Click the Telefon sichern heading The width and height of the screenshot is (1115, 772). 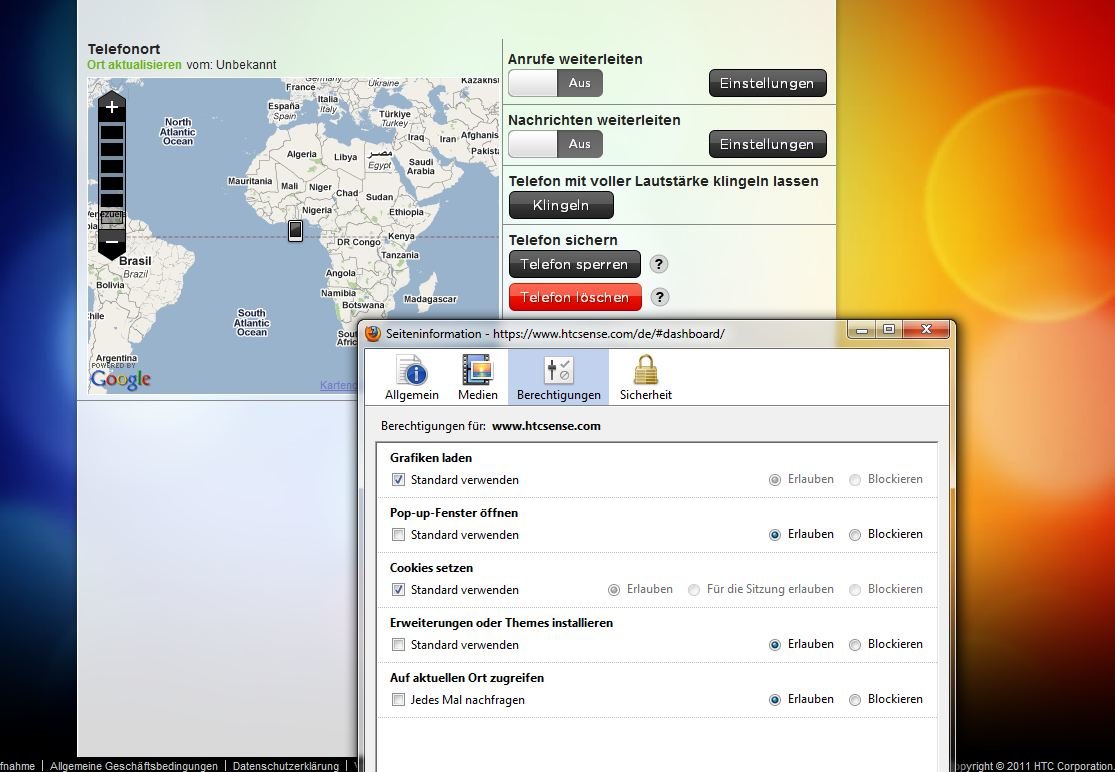tap(563, 240)
